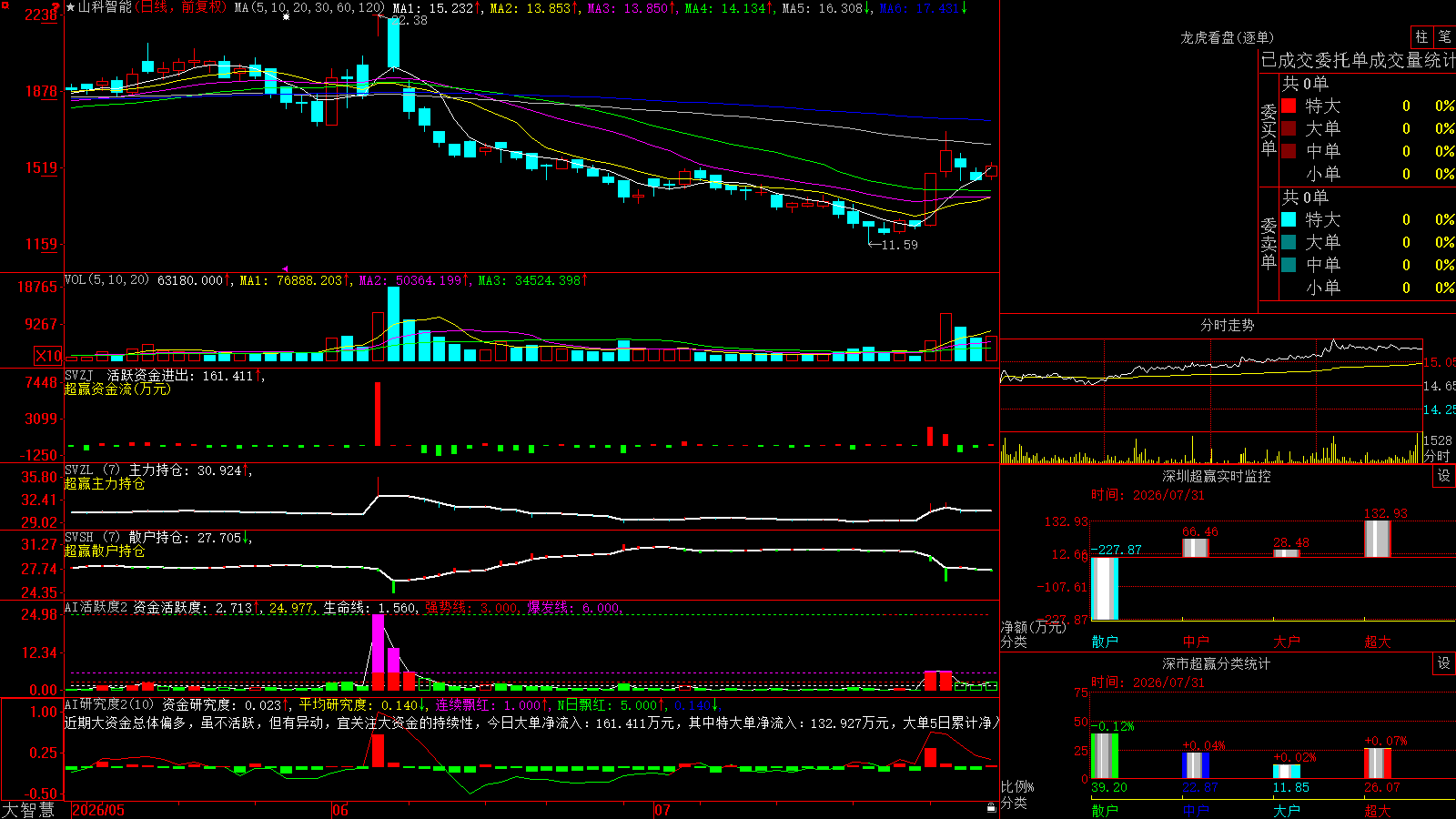Click the SVZJ indicator name
The height and width of the screenshot is (819, 1456).
click(79, 375)
